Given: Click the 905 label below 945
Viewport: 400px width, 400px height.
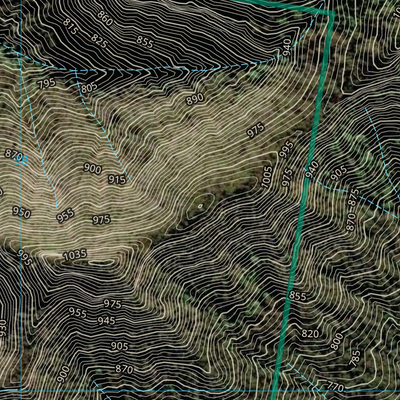Looking at the screenshot, I should (119, 346).
